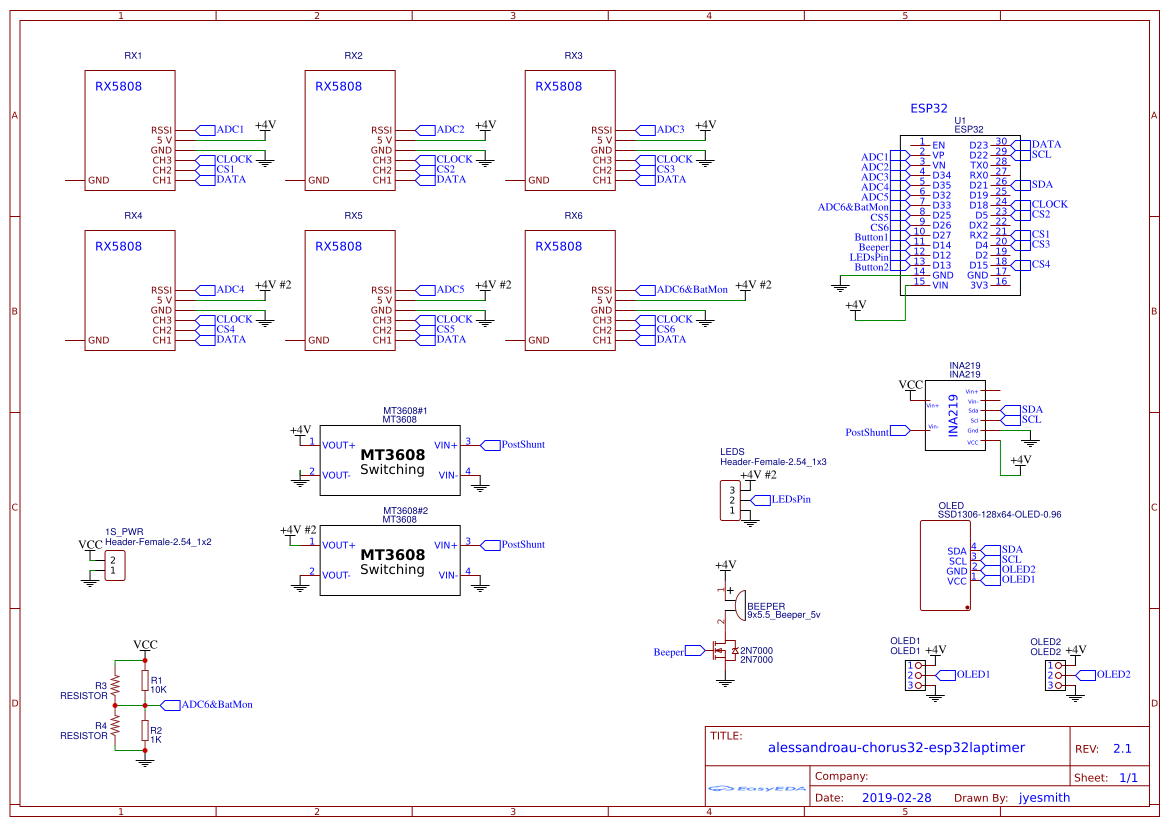Viewport: 1171px width, 827px height.
Task: Select the RX3 RX5808 module body
Action: coord(571,131)
